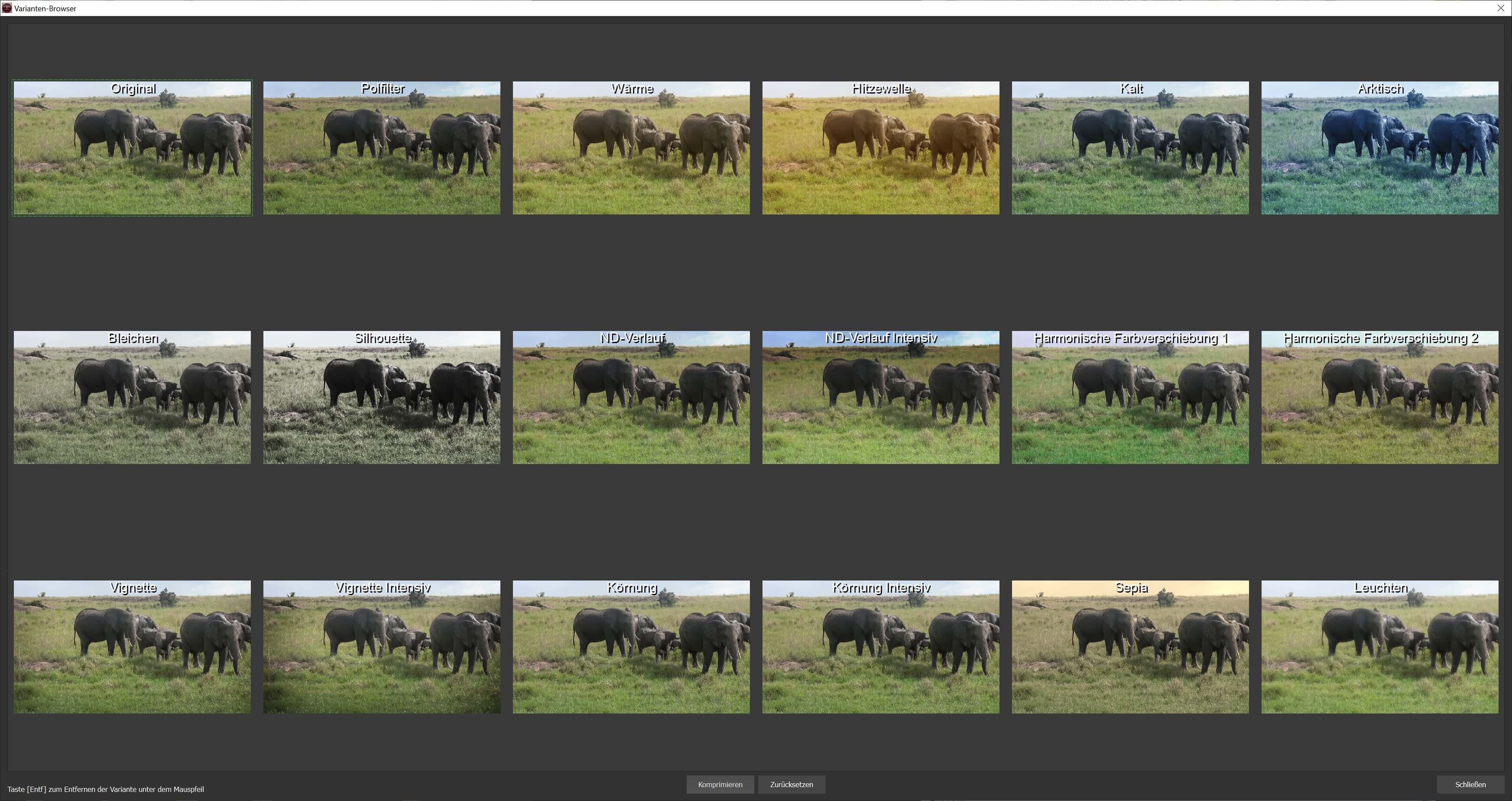This screenshot has height=801, width=1512.
Task: Close the Varianten-Browser window
Action: click(x=1500, y=8)
